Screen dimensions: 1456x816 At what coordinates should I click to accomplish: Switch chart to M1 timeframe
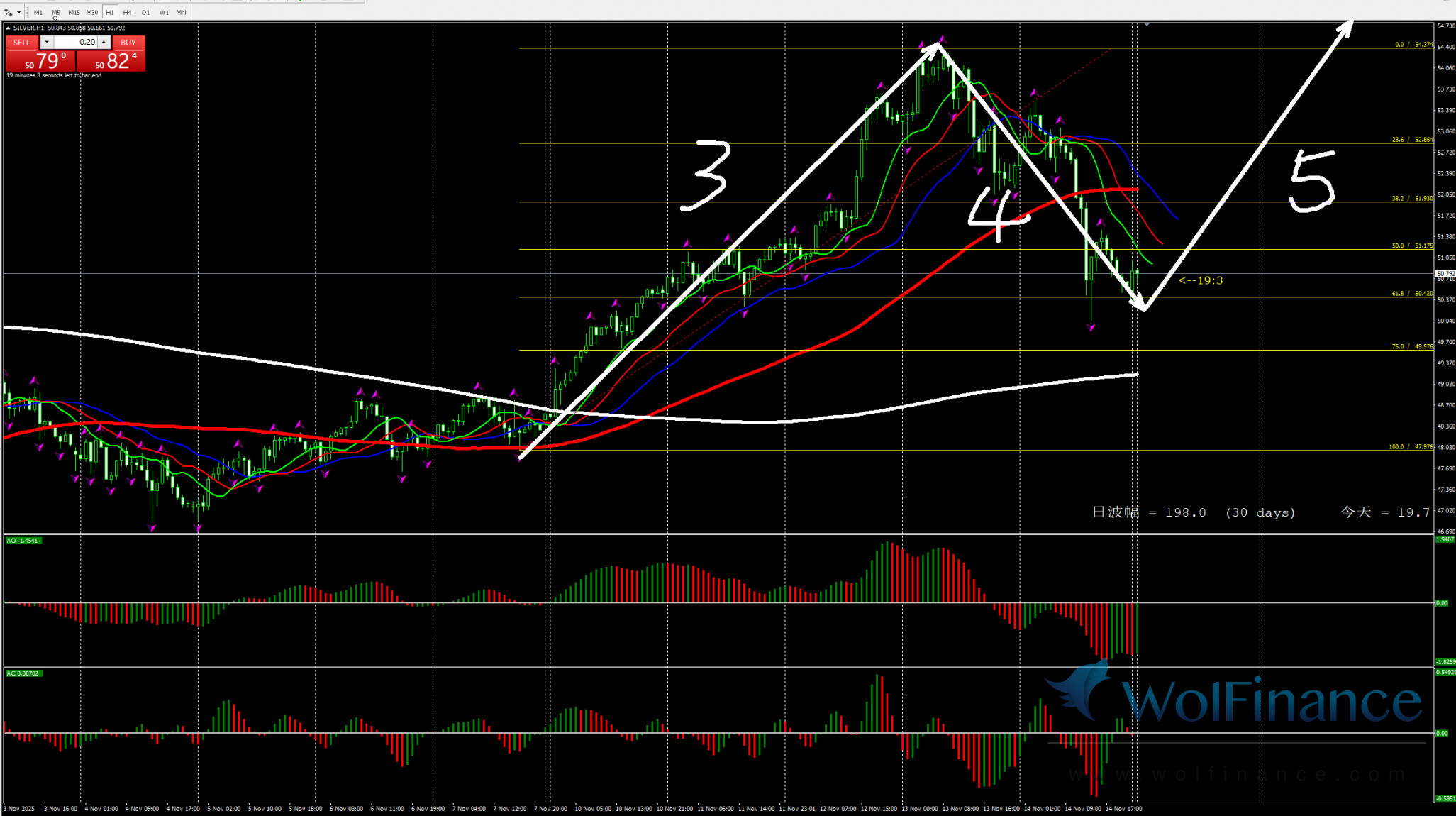click(x=38, y=12)
